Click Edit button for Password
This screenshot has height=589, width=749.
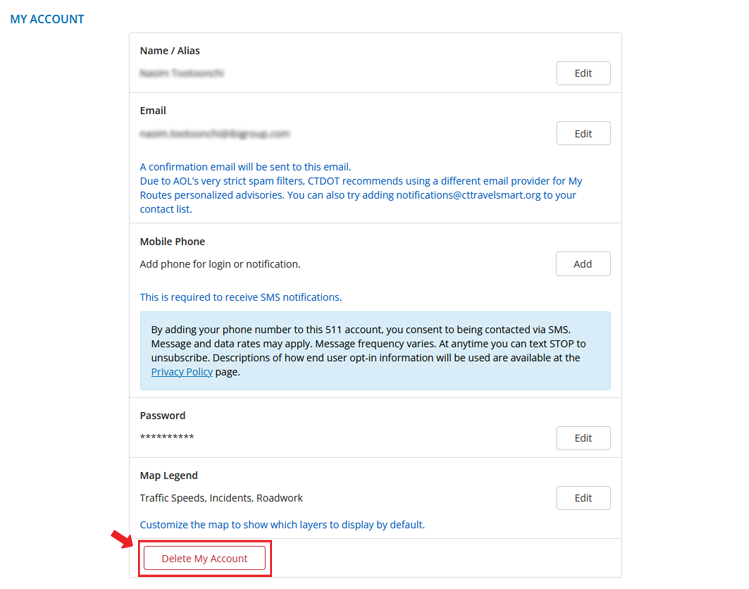(583, 438)
